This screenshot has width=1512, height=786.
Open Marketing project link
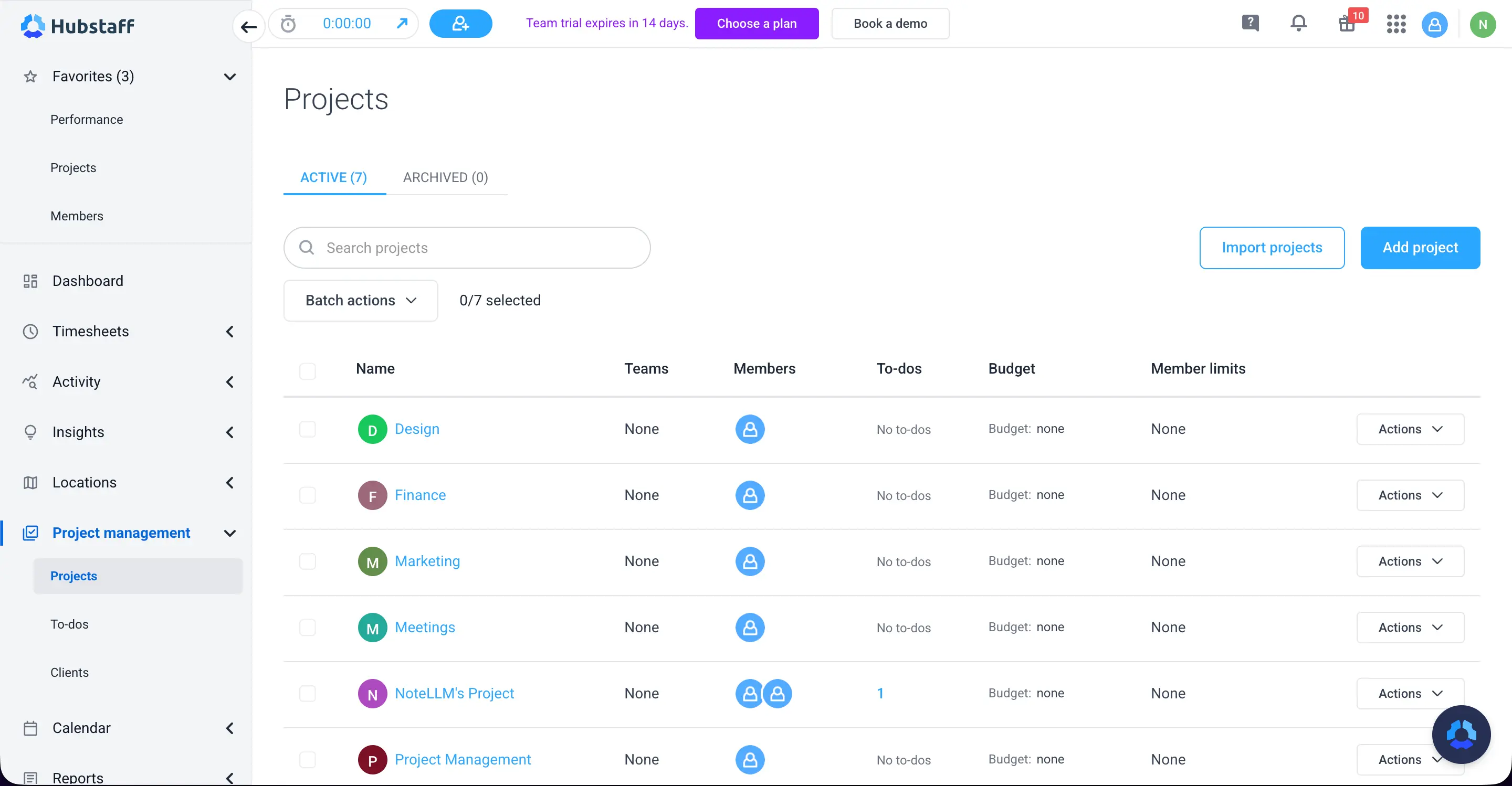tap(427, 561)
